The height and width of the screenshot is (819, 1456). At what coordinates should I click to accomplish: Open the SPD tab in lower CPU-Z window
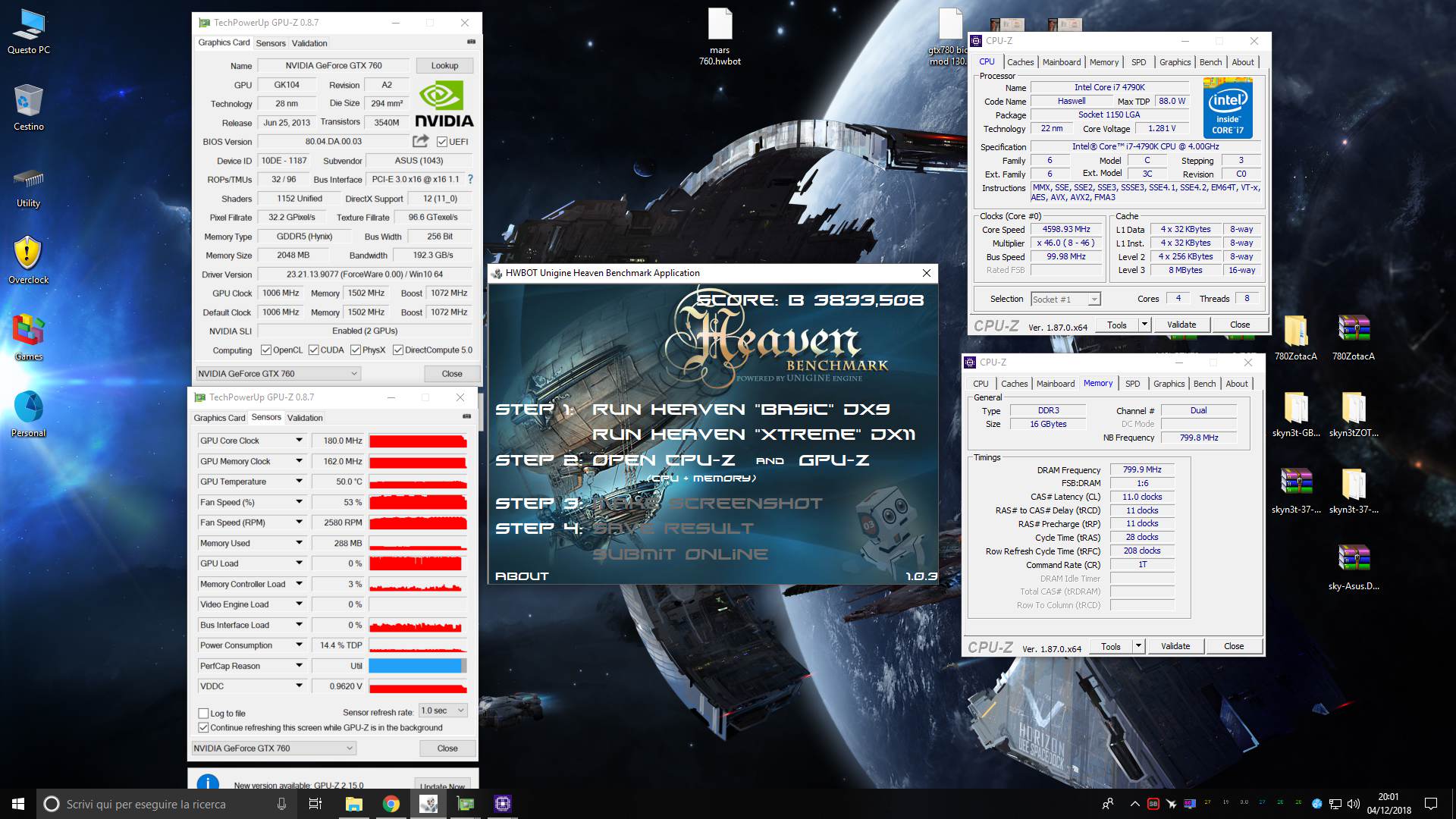1132,384
